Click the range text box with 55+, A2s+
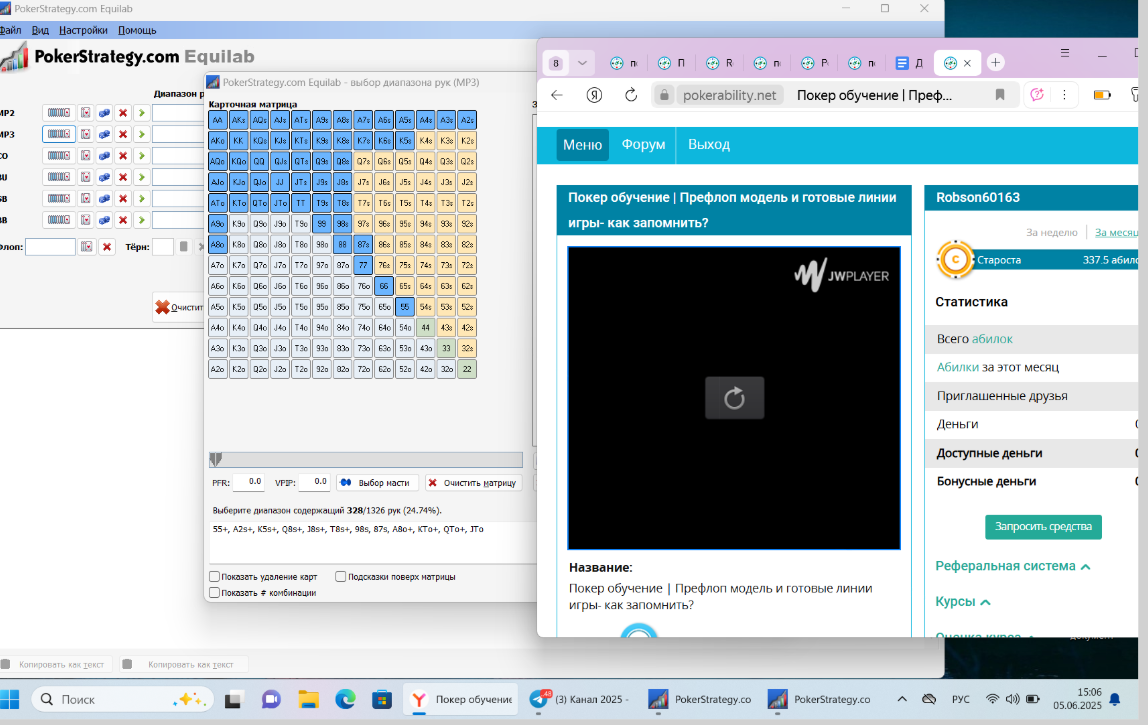The height and width of the screenshot is (725, 1148). 373,542
